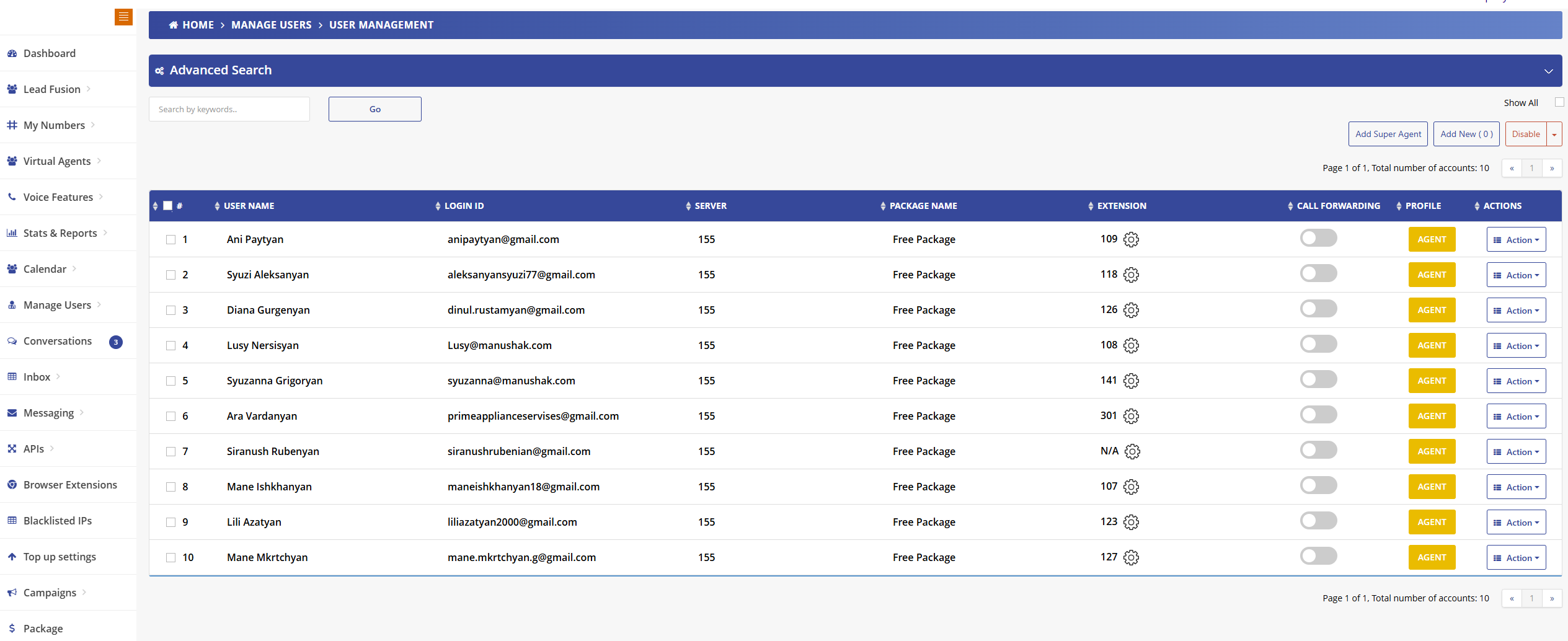Open extension settings gear for Ani Paytyan
The height and width of the screenshot is (641, 1568).
click(1131, 239)
